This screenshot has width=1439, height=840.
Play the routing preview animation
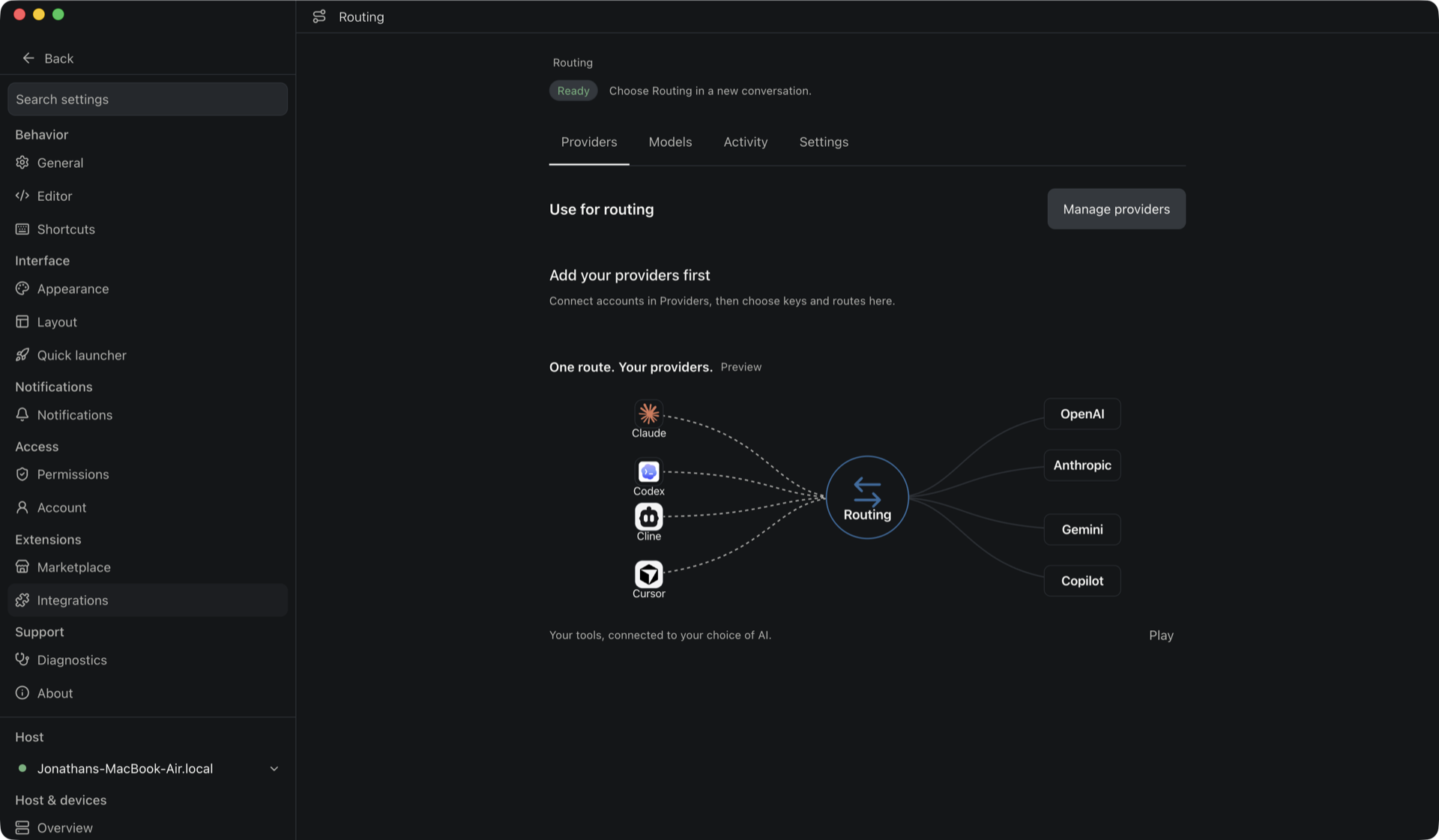click(1161, 635)
